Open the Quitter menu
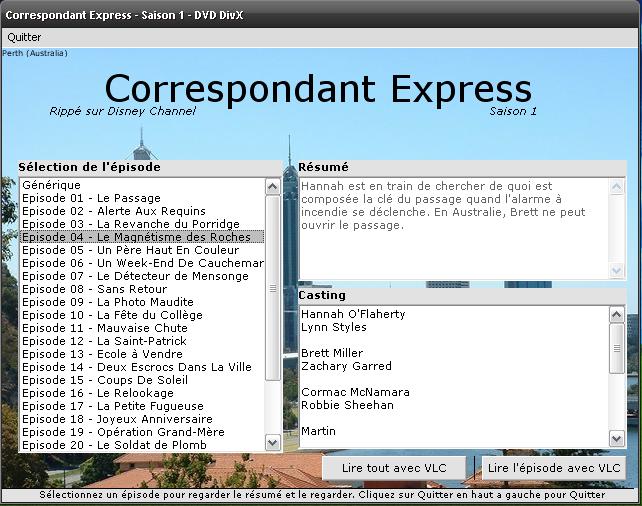The height and width of the screenshot is (506, 642). coord(25,37)
